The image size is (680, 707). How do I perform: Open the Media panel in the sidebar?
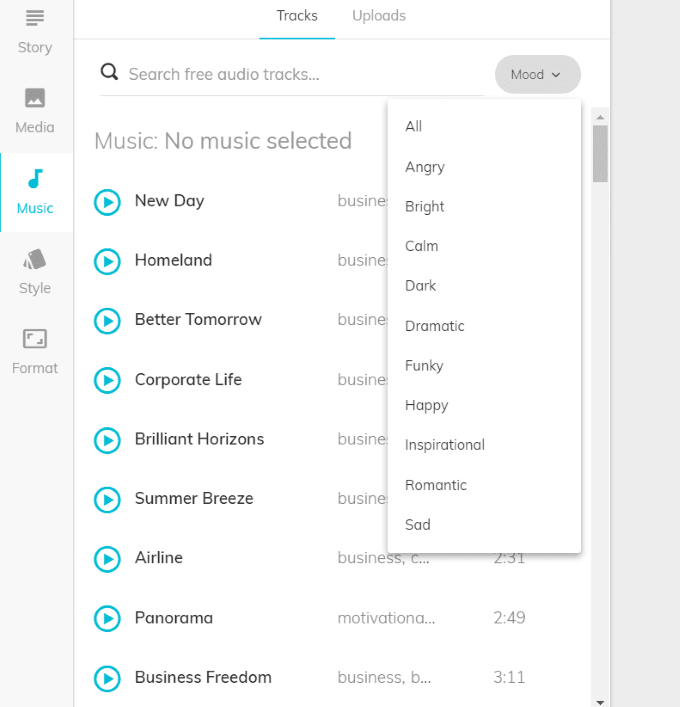(35, 110)
